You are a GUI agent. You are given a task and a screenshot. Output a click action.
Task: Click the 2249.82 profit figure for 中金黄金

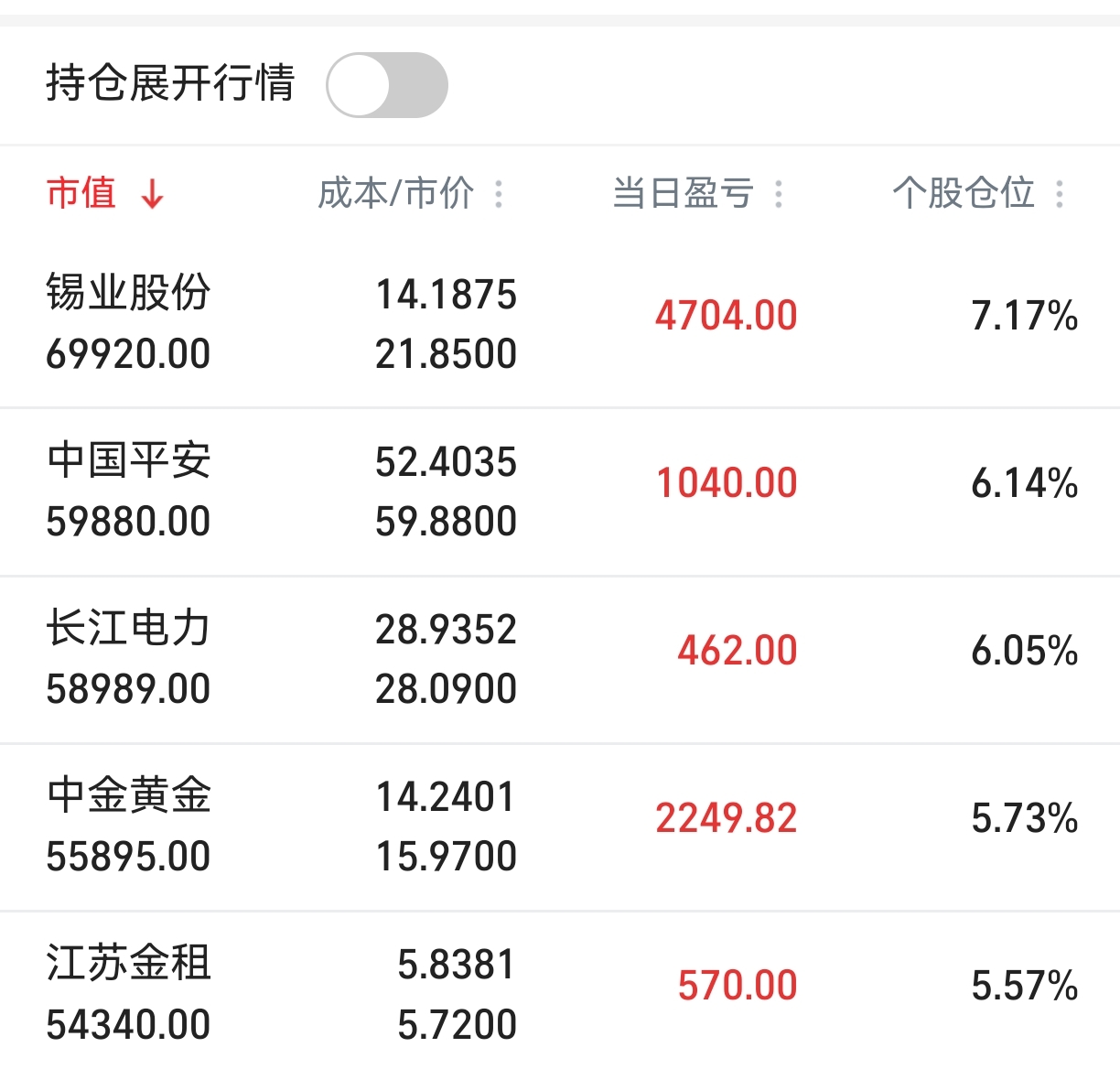point(727,818)
